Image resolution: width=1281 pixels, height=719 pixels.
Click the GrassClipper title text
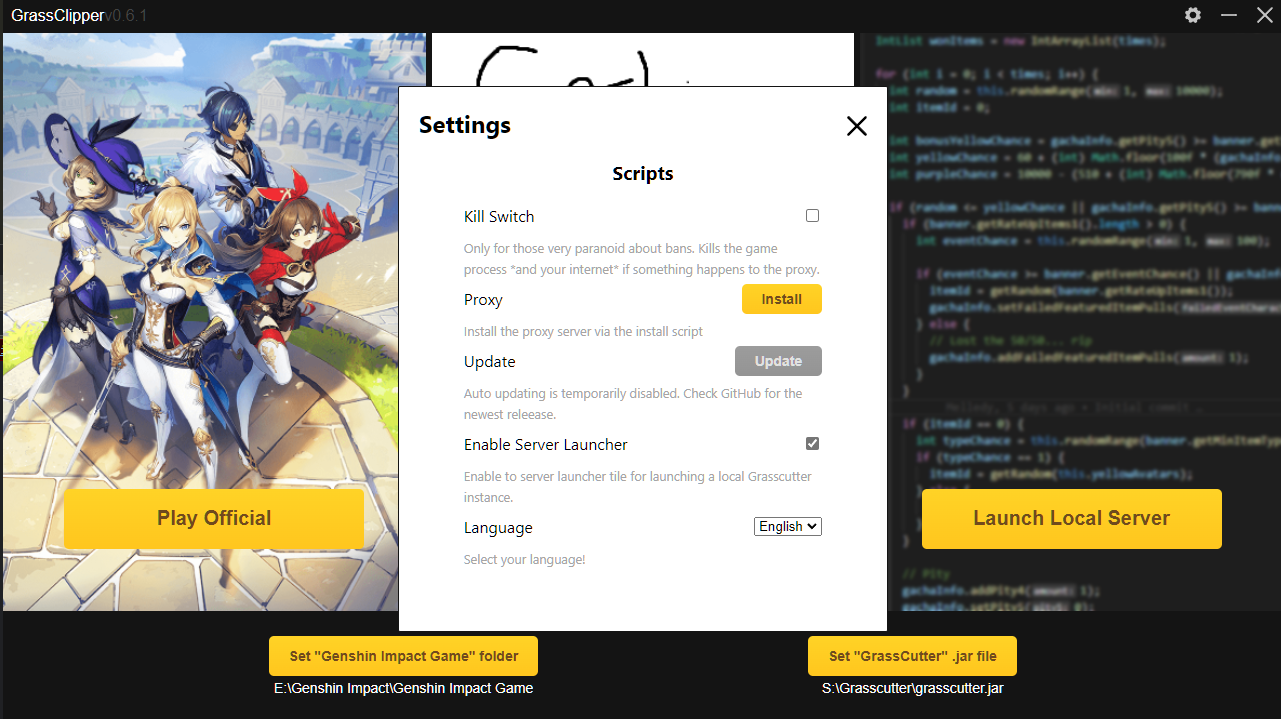click(x=58, y=15)
